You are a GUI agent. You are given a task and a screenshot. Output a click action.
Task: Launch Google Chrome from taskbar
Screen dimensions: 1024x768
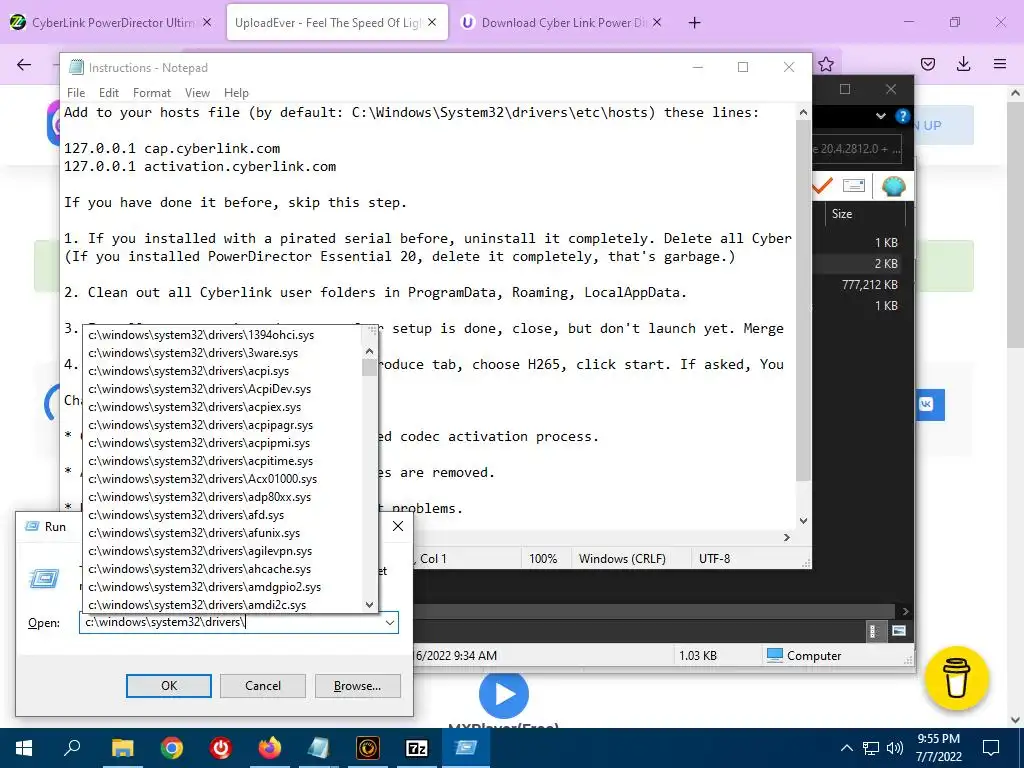click(x=172, y=748)
